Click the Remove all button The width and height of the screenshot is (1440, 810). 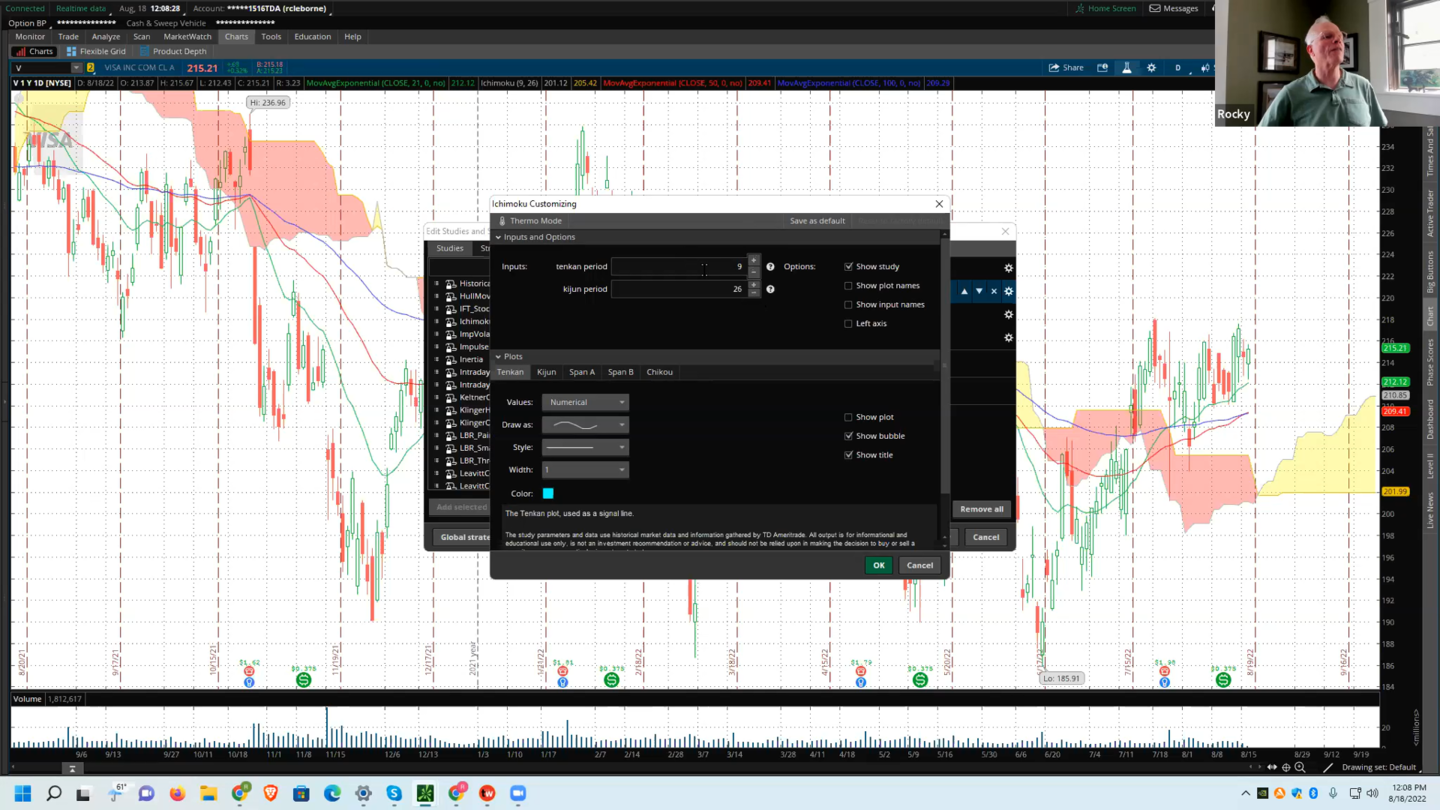(x=980, y=508)
